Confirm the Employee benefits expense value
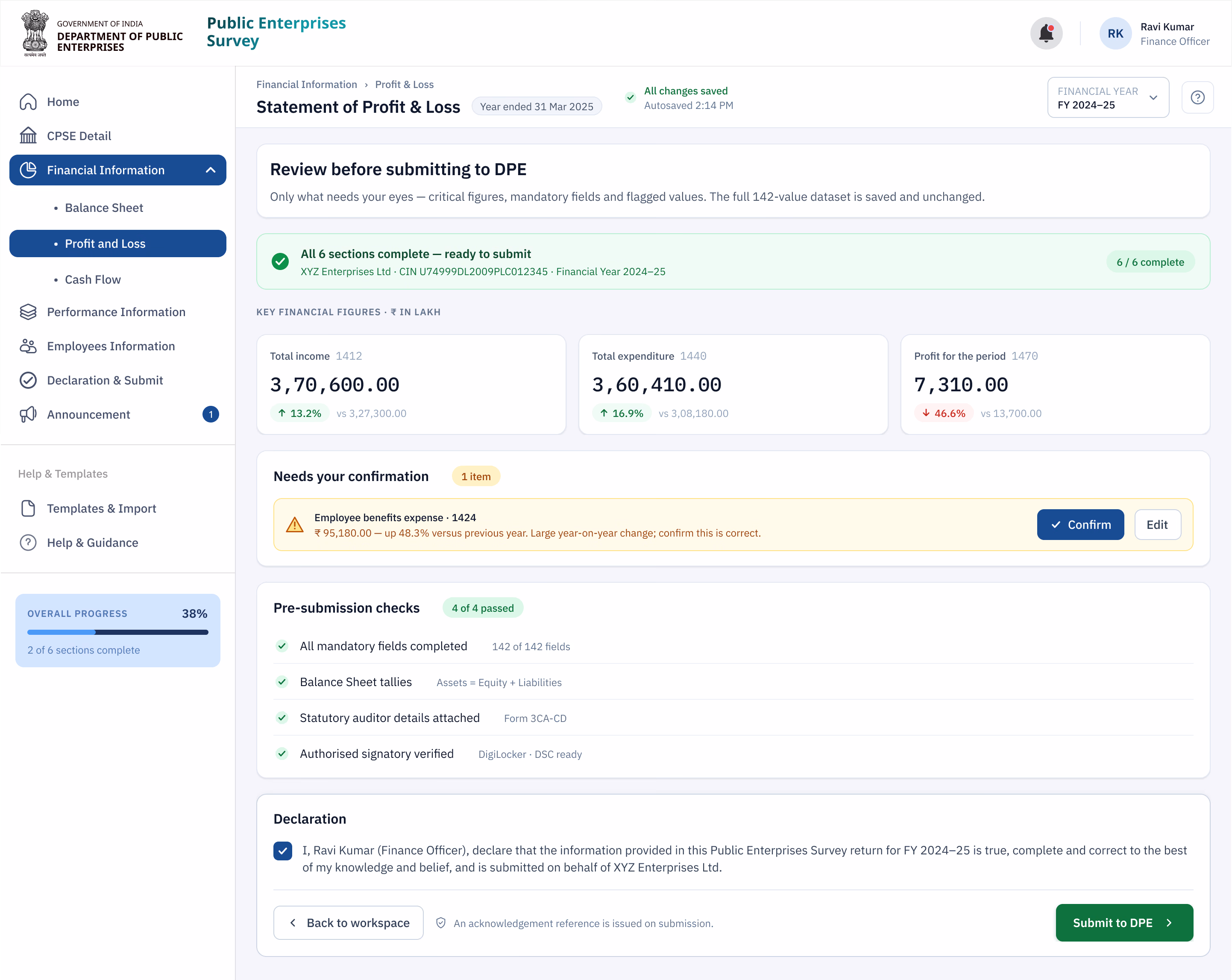The height and width of the screenshot is (980, 1232). coord(1080,525)
